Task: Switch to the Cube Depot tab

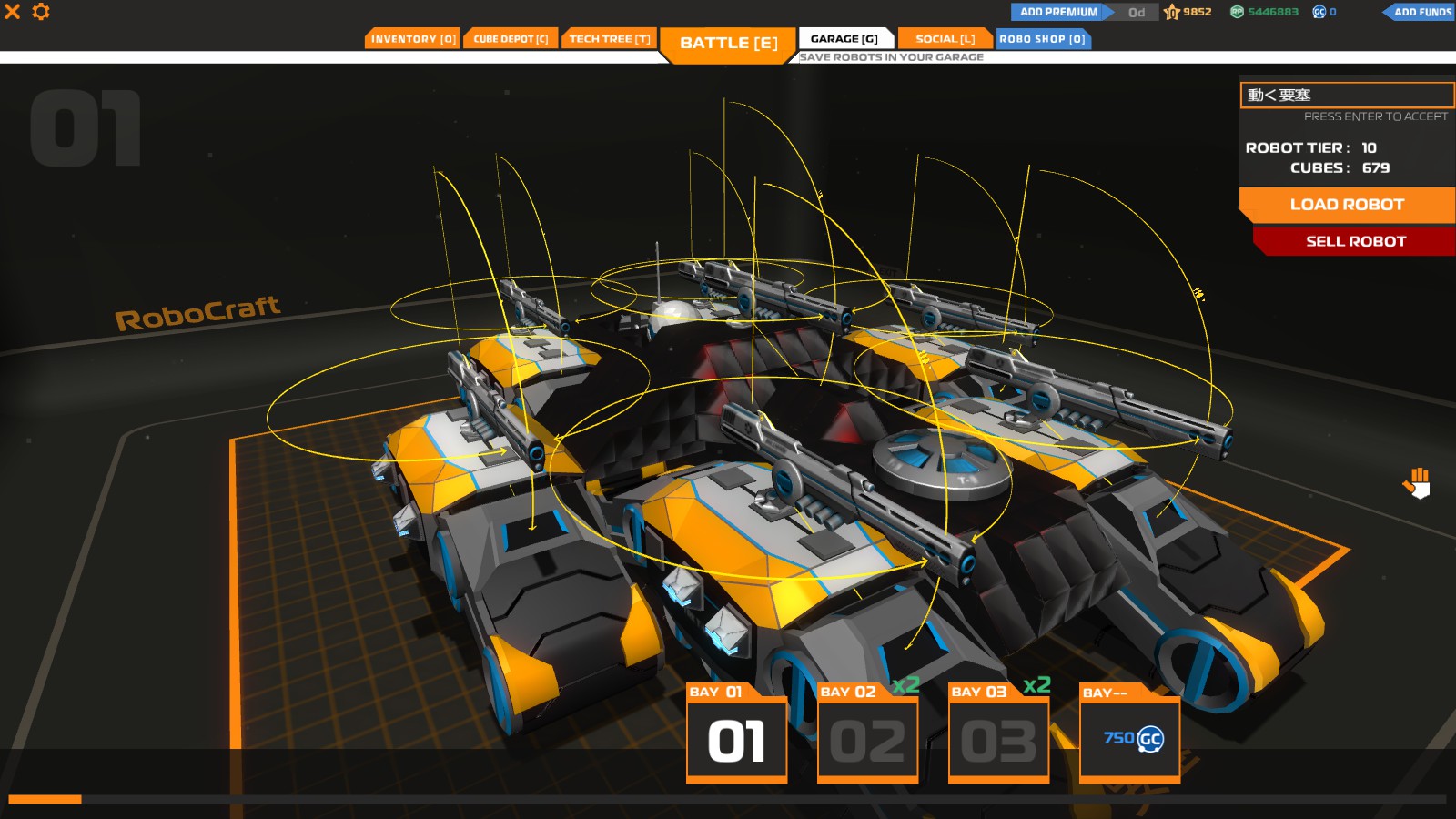Action: pos(511,39)
